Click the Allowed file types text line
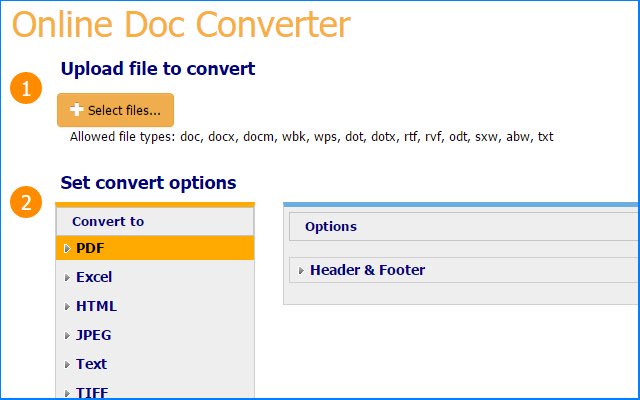This screenshot has height=400, width=640. tap(311, 137)
